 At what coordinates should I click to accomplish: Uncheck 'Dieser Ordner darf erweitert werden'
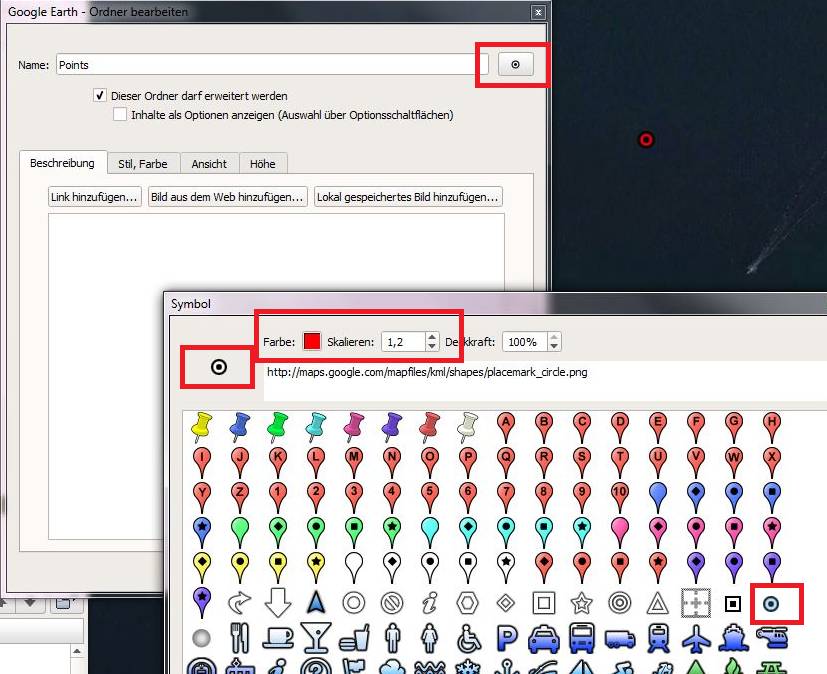(100, 96)
